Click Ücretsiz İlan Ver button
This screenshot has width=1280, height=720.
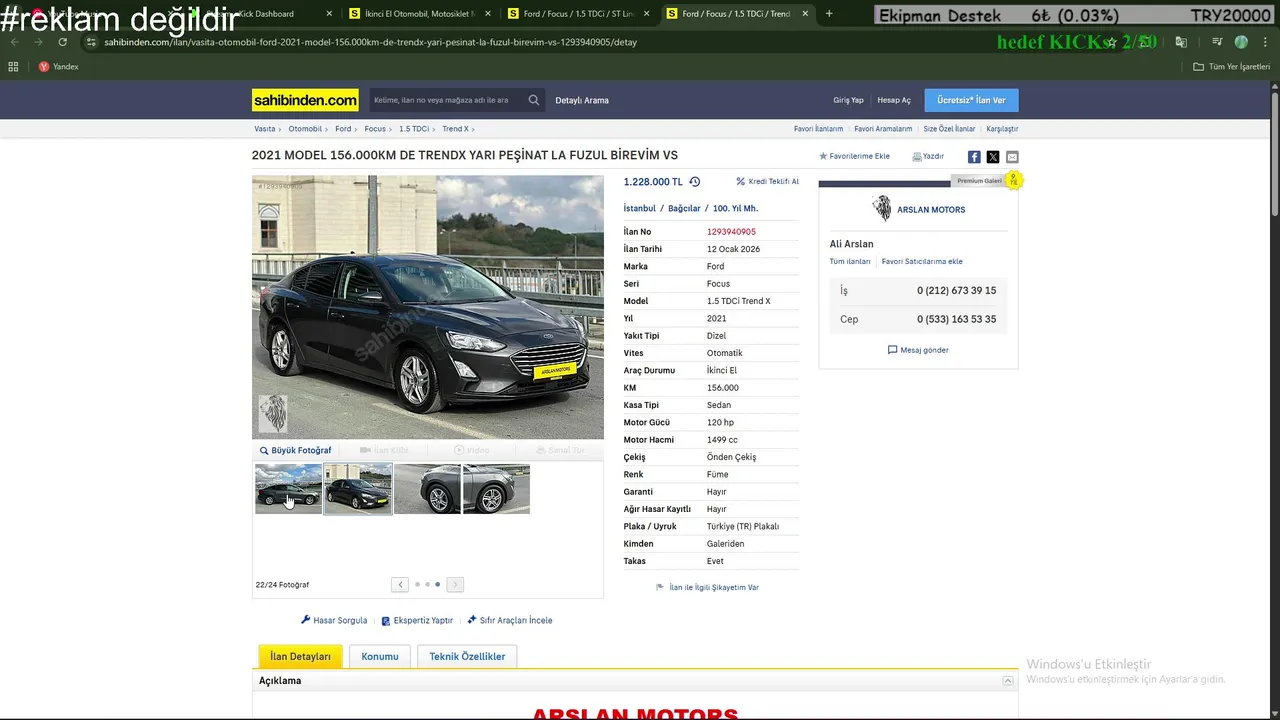click(971, 100)
